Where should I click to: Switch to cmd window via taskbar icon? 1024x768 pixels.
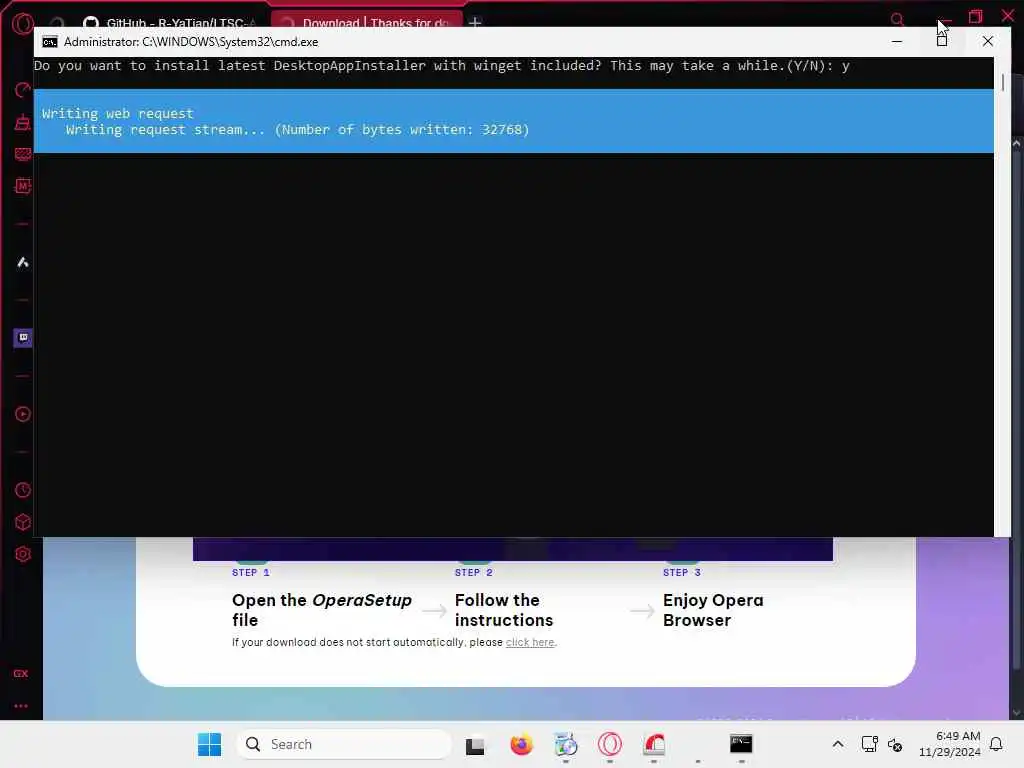pos(741,744)
